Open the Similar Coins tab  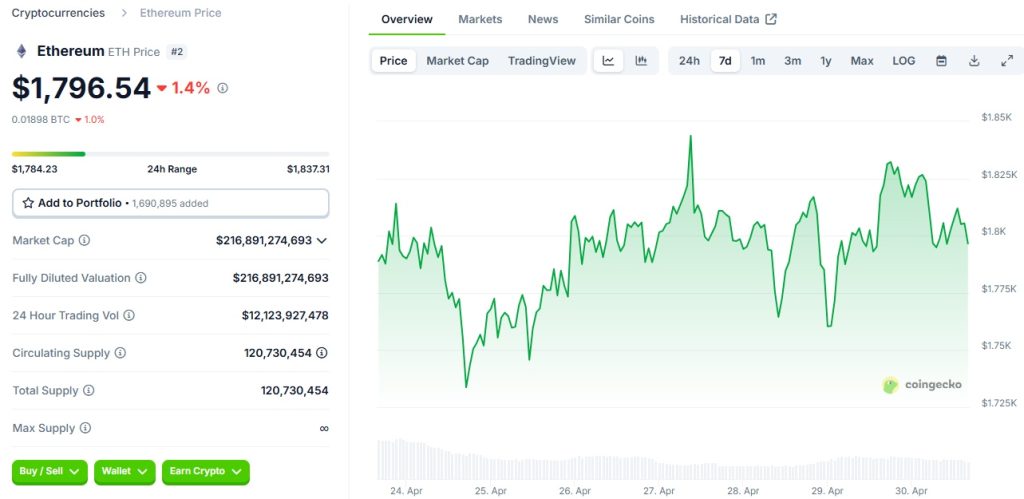tap(619, 19)
